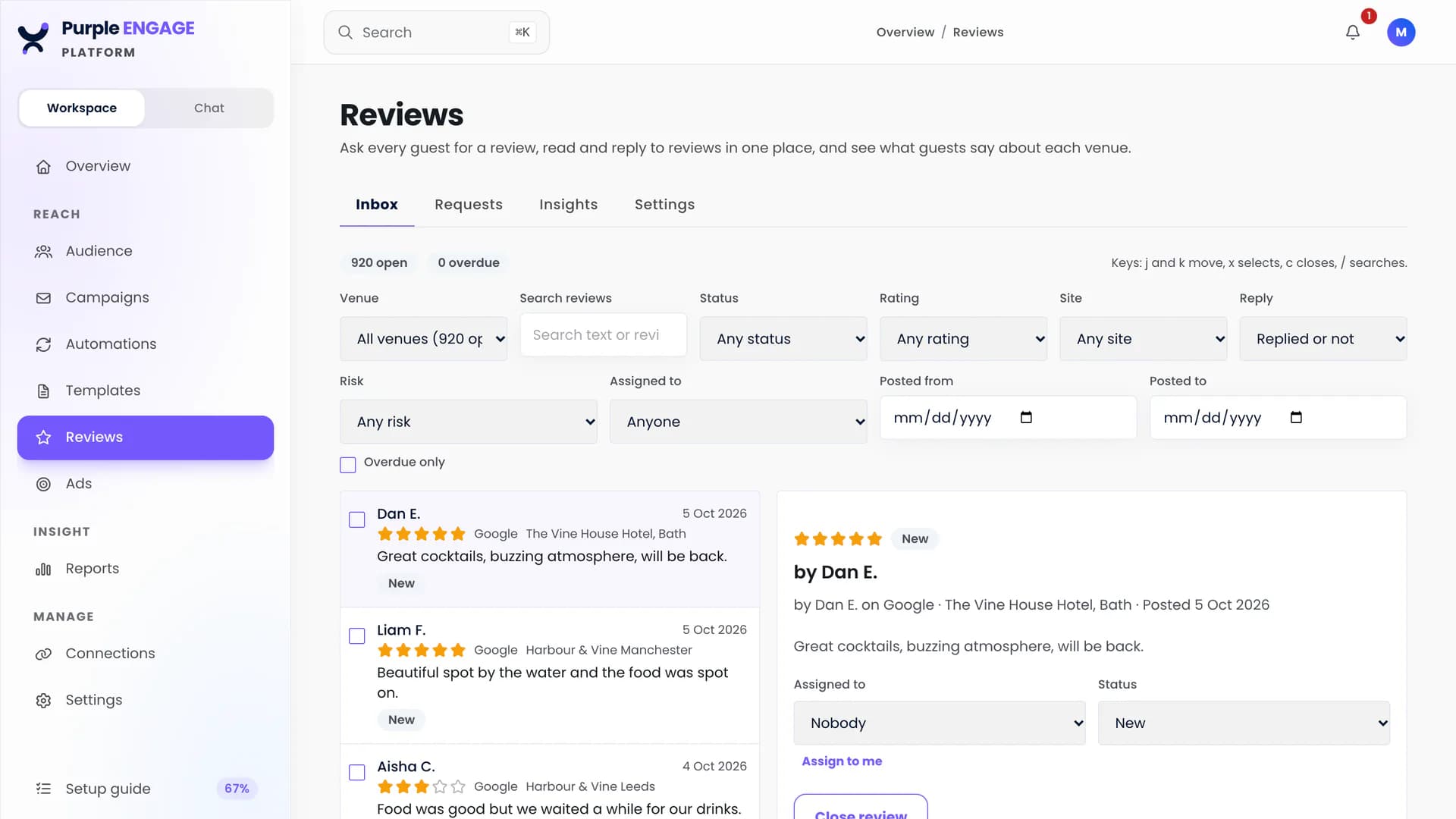The width and height of the screenshot is (1456, 819).
Task: Switch to the Insights tab
Action: click(569, 205)
